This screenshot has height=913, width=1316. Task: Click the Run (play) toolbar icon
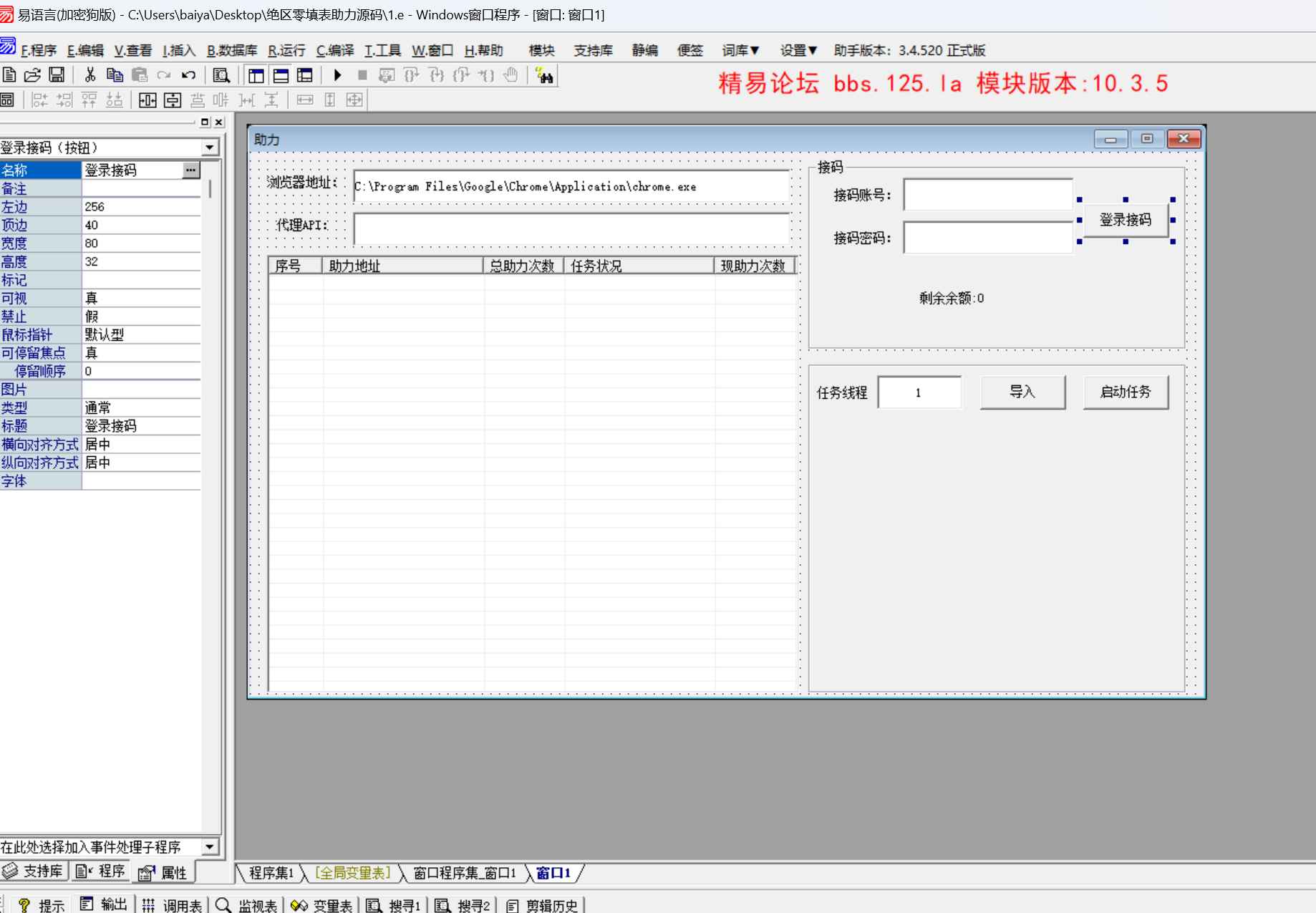pyautogui.click(x=337, y=75)
